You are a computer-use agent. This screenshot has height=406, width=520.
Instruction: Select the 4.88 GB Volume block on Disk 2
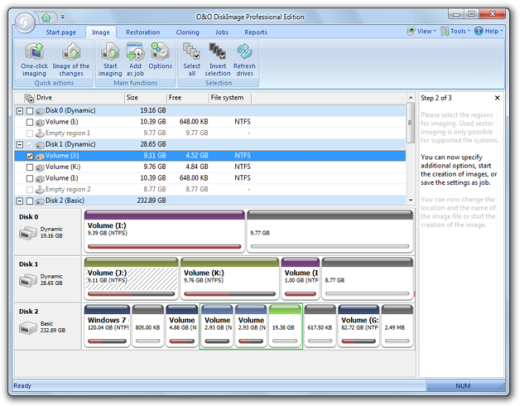click(x=182, y=326)
